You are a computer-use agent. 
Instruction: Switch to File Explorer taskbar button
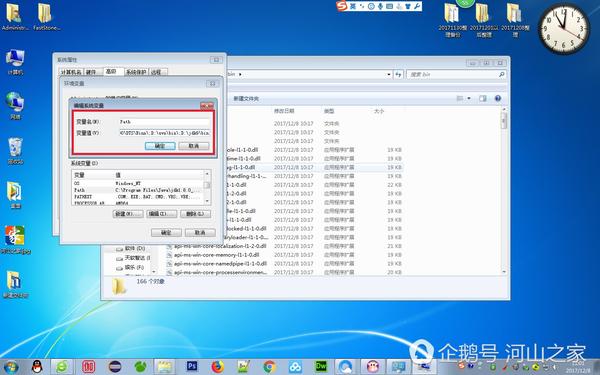click(165, 367)
